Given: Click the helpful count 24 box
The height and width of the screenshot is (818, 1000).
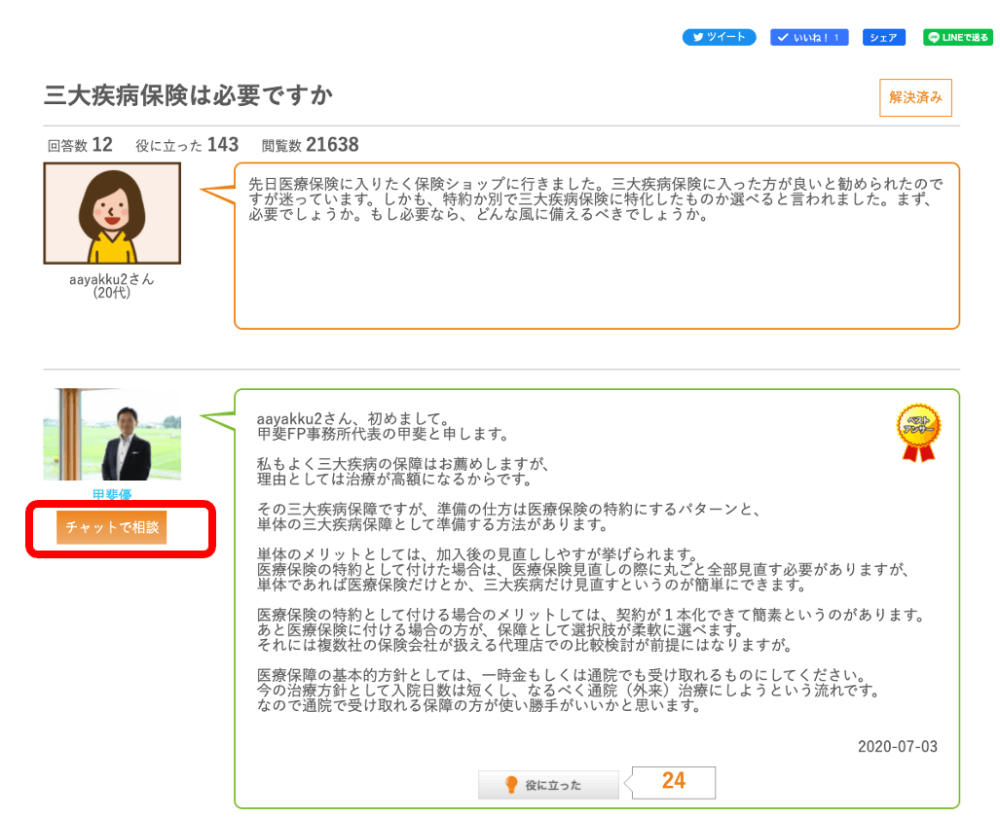Looking at the screenshot, I should click(673, 782).
